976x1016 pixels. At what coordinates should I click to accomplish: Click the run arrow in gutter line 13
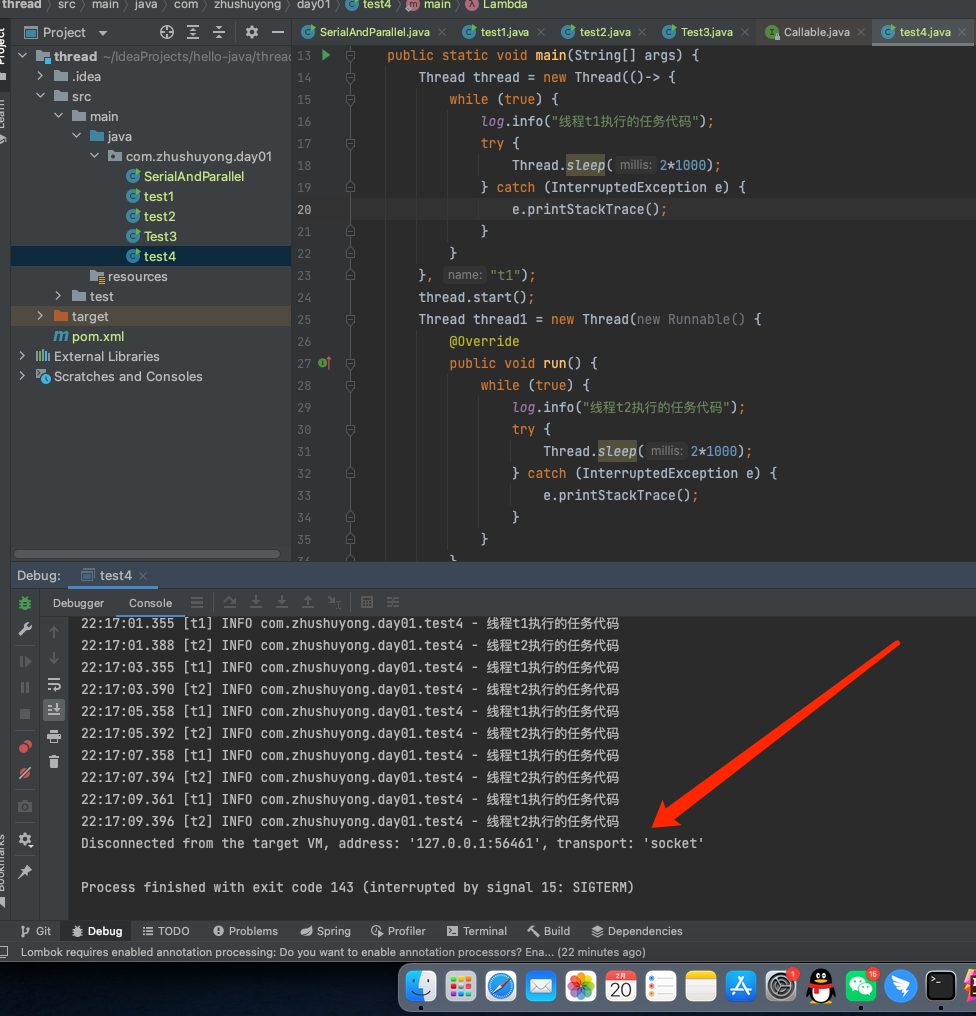pyautogui.click(x=326, y=55)
